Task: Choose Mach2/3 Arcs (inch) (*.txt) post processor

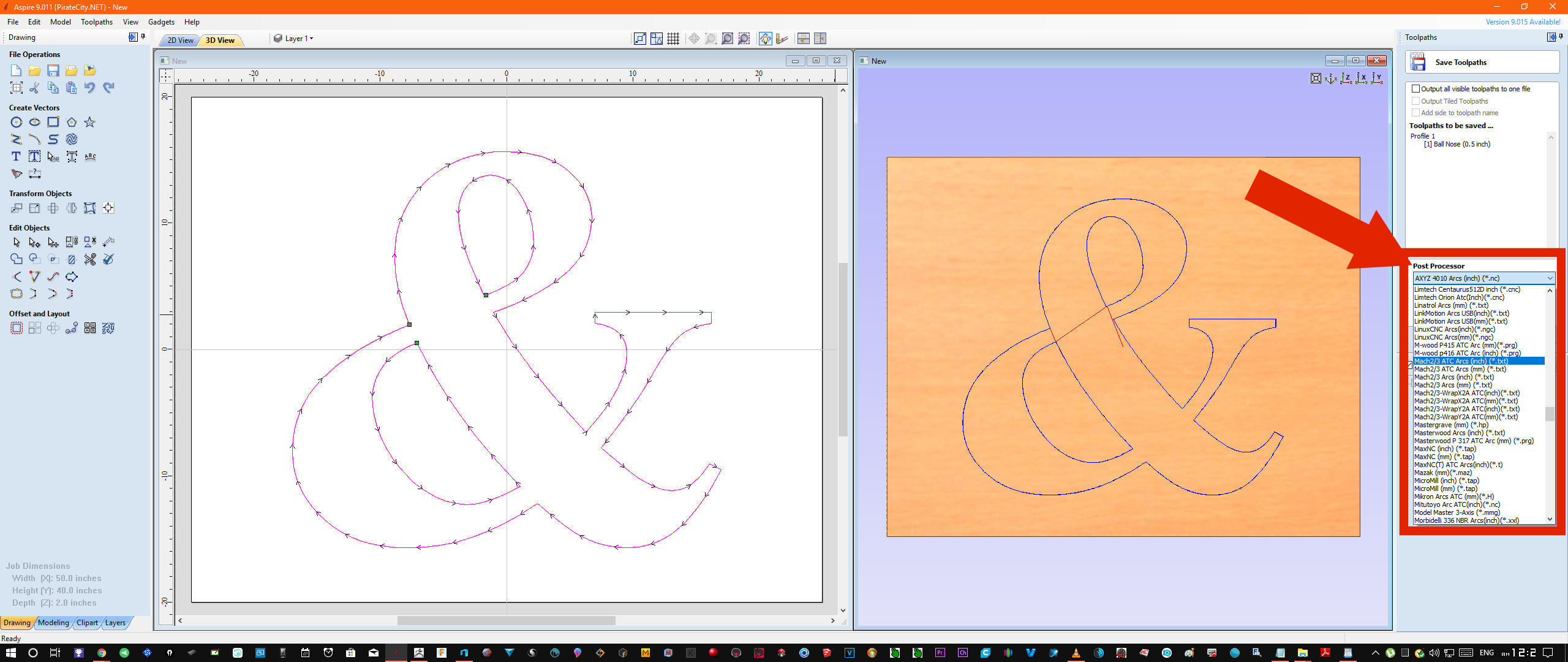Action: pos(1479,377)
